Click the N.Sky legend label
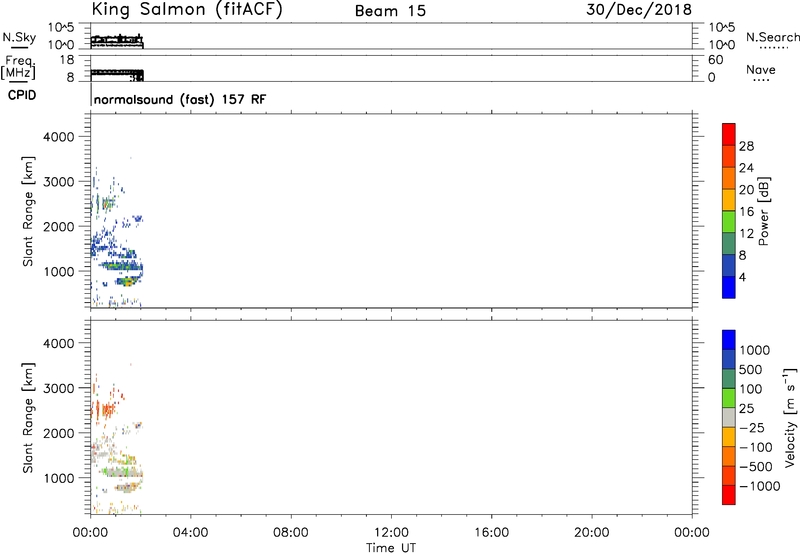Viewport: 800px width, 554px height. tap(19, 37)
